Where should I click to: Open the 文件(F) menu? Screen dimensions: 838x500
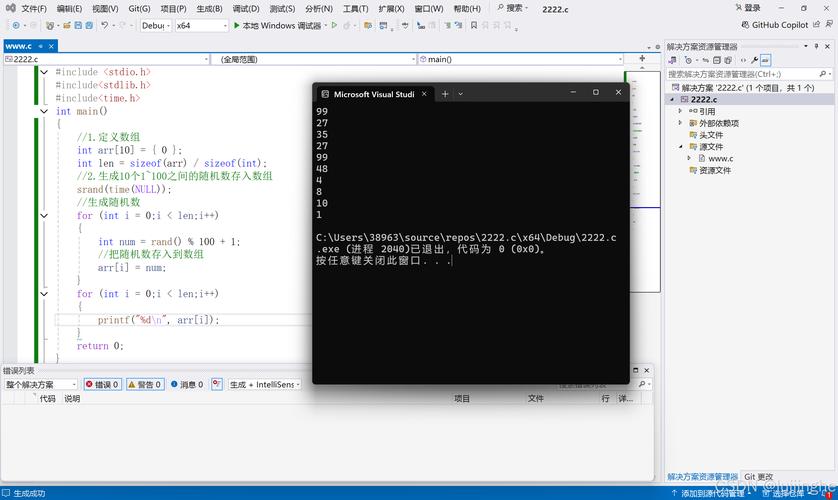click(33, 9)
